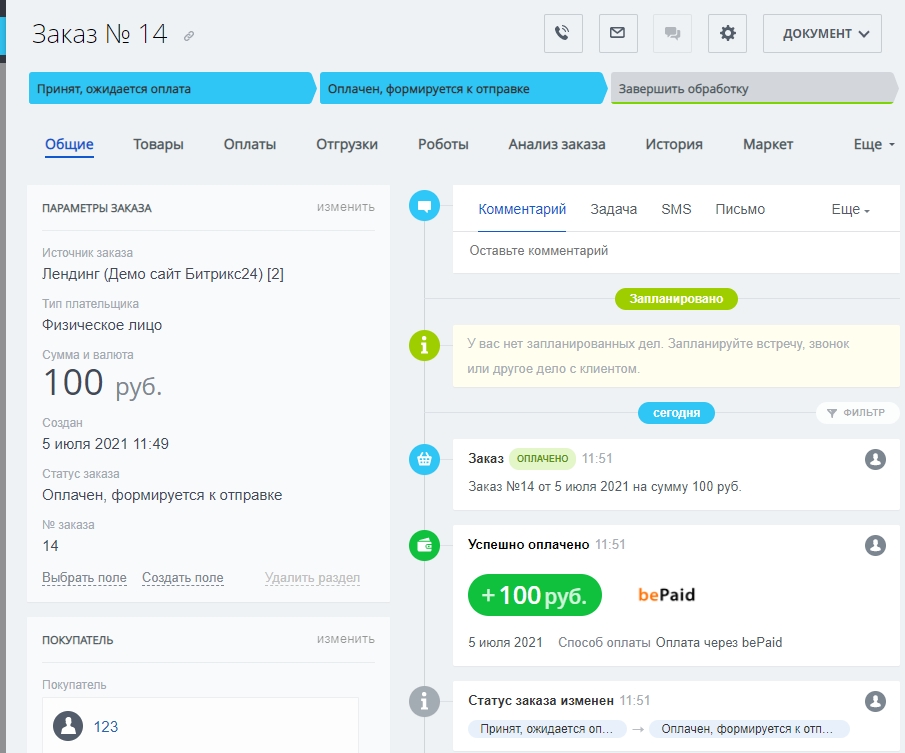Click the phone call icon button
Viewport: 905px width, 753px height.
[x=563, y=33]
